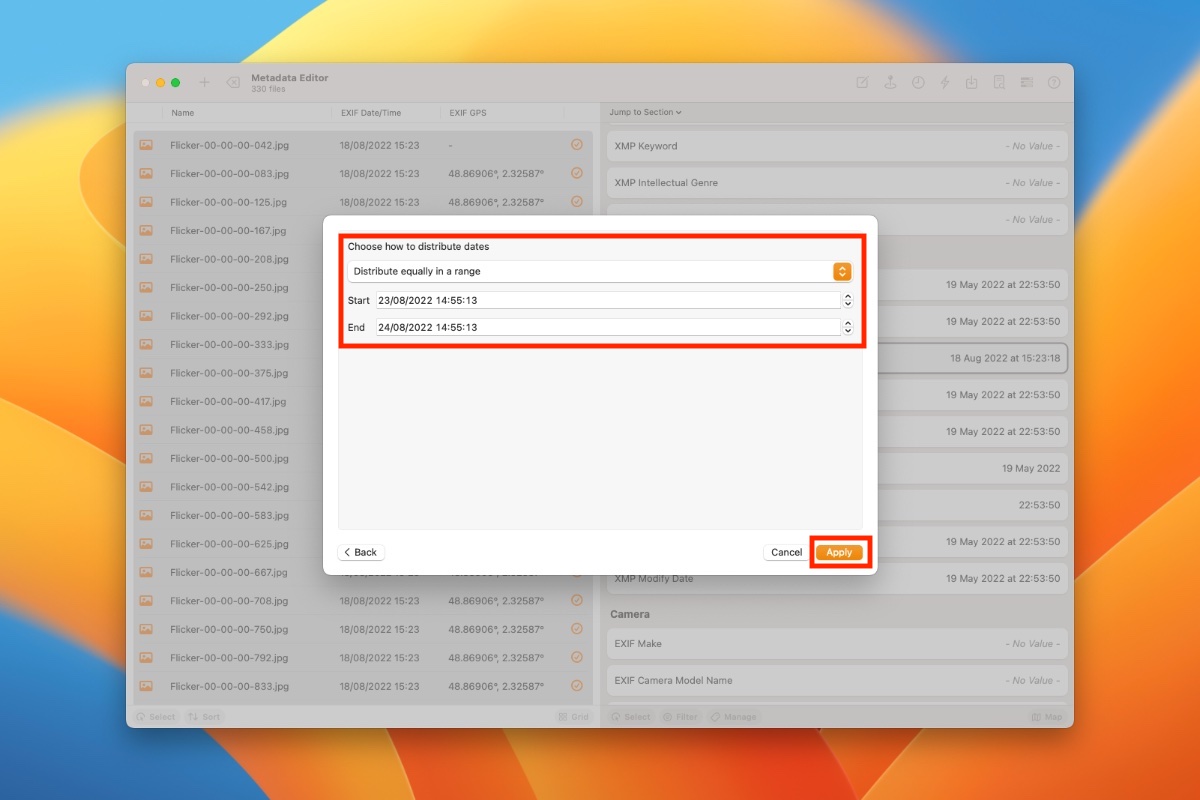Viewport: 1200px width, 800px height.
Task: Click status checkmark on Flicker-00-00-00-833.jpg row
Action: (577, 686)
